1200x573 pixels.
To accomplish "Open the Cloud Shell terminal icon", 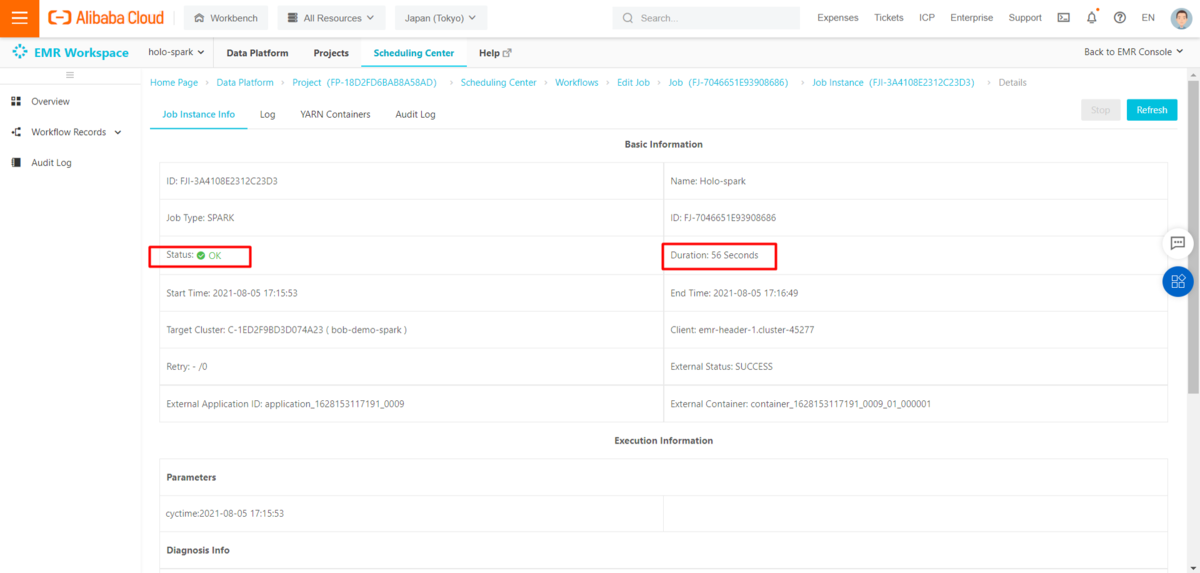I will click(x=1063, y=18).
